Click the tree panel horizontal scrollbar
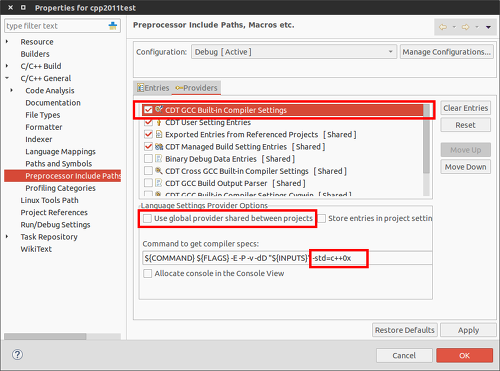The image size is (500, 371). click(x=45, y=336)
